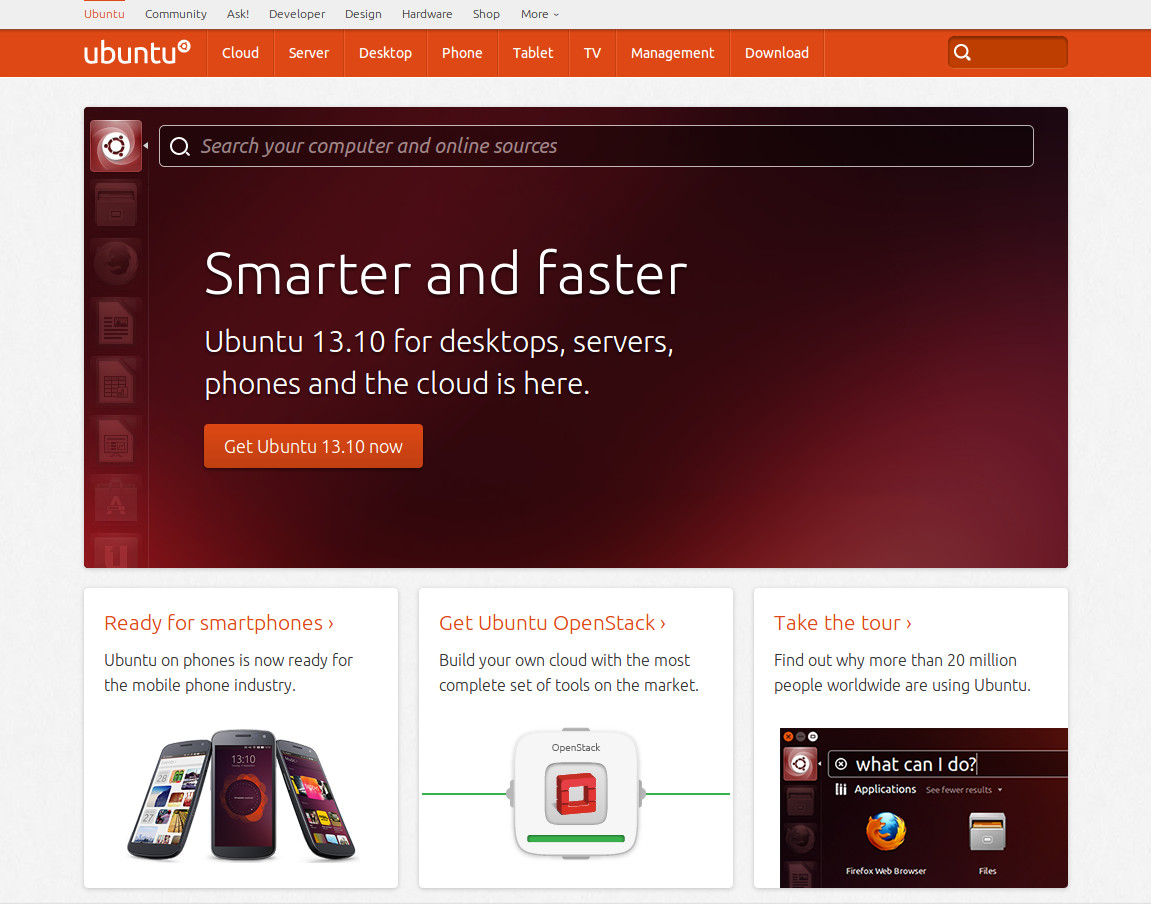Click the 'Search your computer' input field
This screenshot has width=1151, height=904.
[596, 146]
